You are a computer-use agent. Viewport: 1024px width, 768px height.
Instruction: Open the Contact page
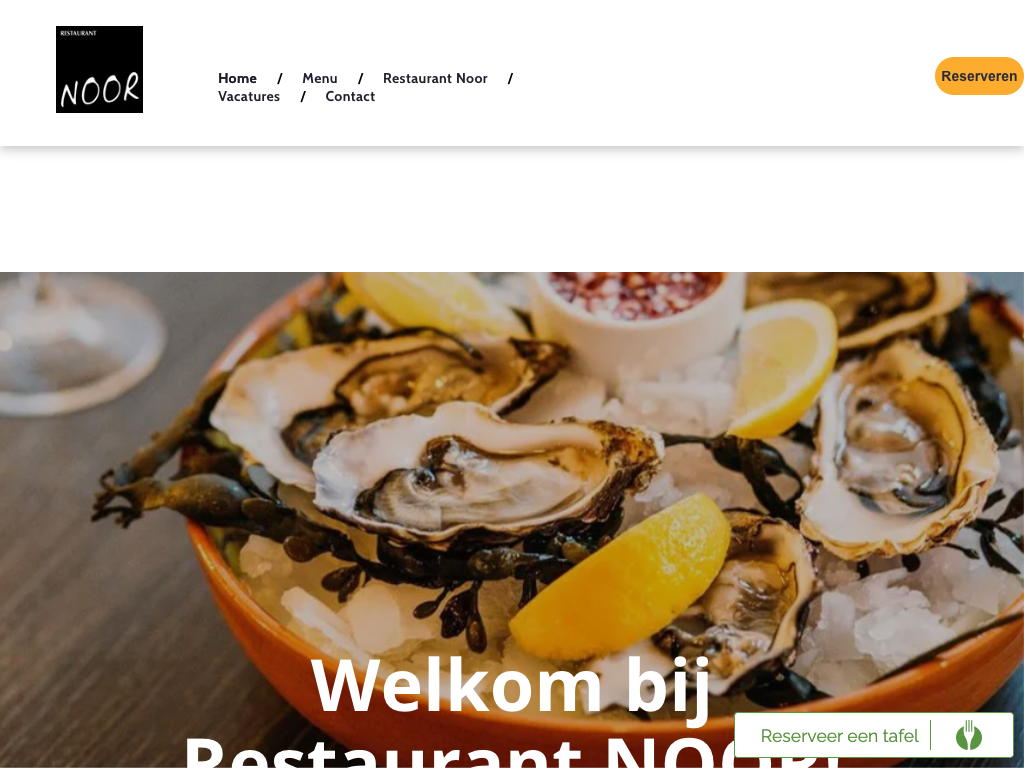[x=350, y=97]
